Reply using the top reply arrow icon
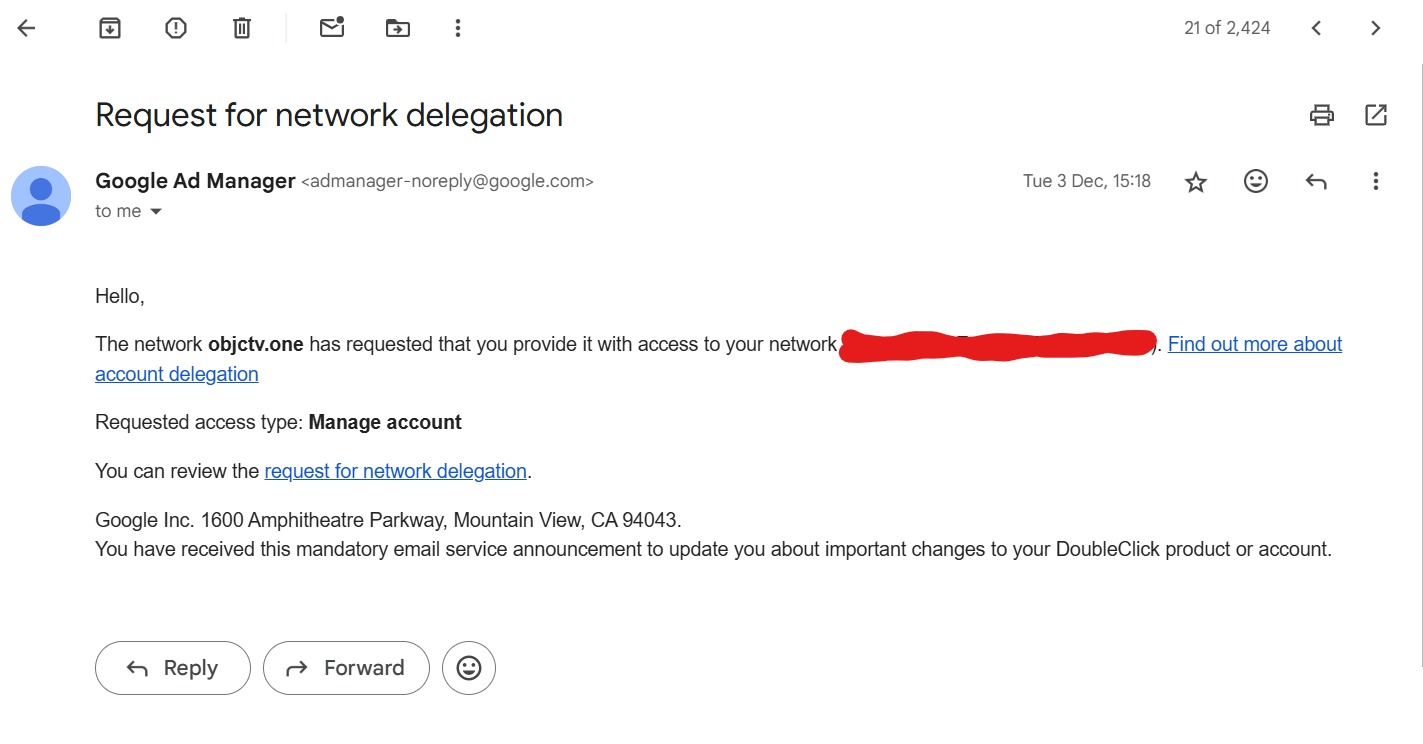This screenshot has height=744, width=1423. [x=1316, y=181]
